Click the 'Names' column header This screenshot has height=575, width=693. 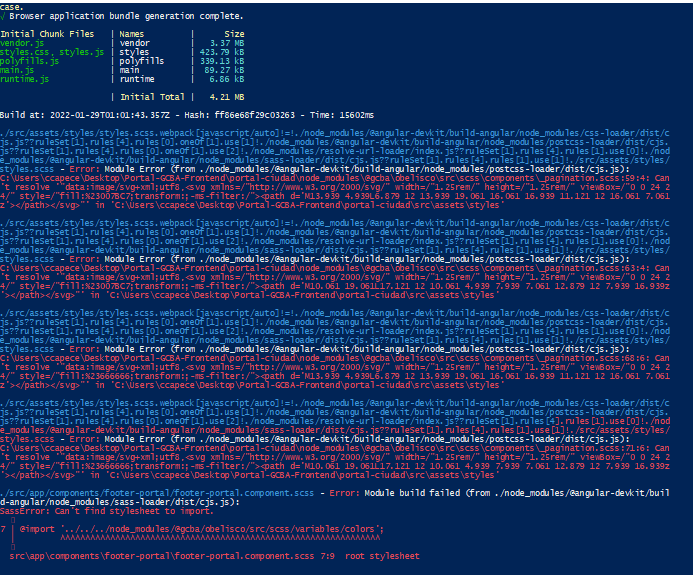pyautogui.click(x=132, y=34)
